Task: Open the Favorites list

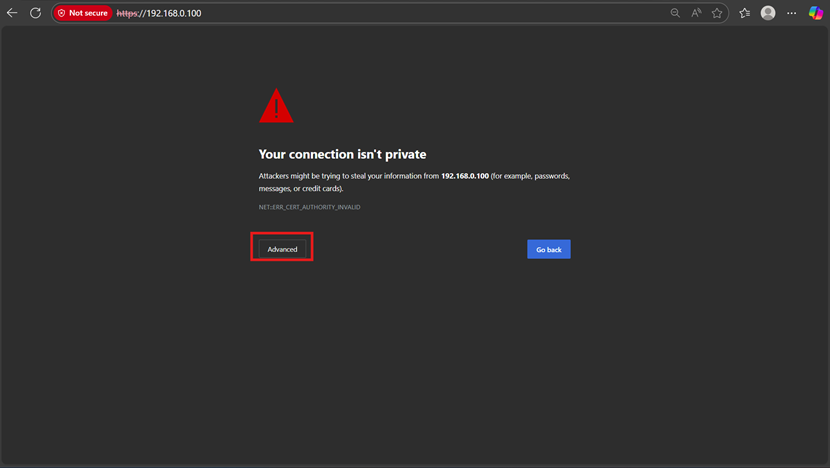Action: tap(744, 13)
